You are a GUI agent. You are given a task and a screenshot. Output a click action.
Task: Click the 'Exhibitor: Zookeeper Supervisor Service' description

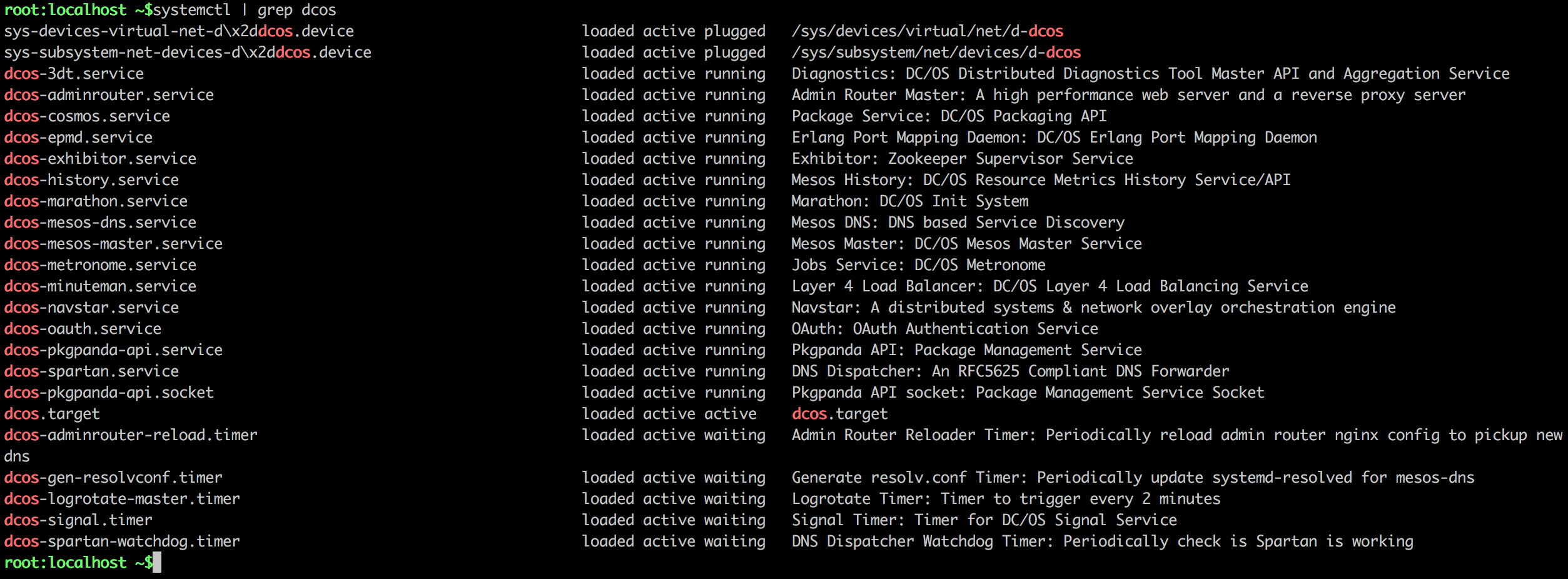pyautogui.click(x=962, y=159)
